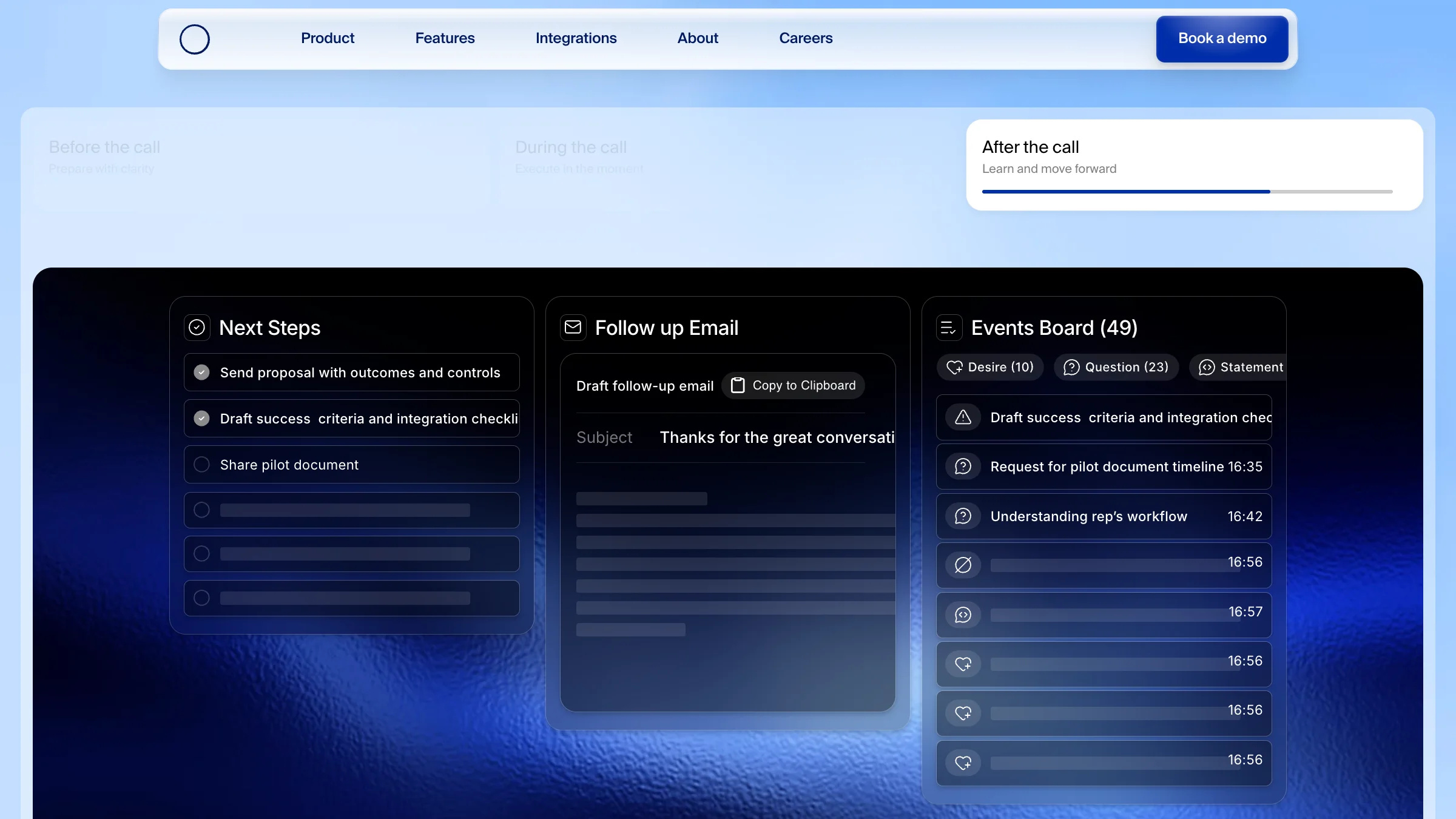Viewport: 1456px width, 819px height.
Task: Open the Integrations menu item
Action: click(576, 38)
